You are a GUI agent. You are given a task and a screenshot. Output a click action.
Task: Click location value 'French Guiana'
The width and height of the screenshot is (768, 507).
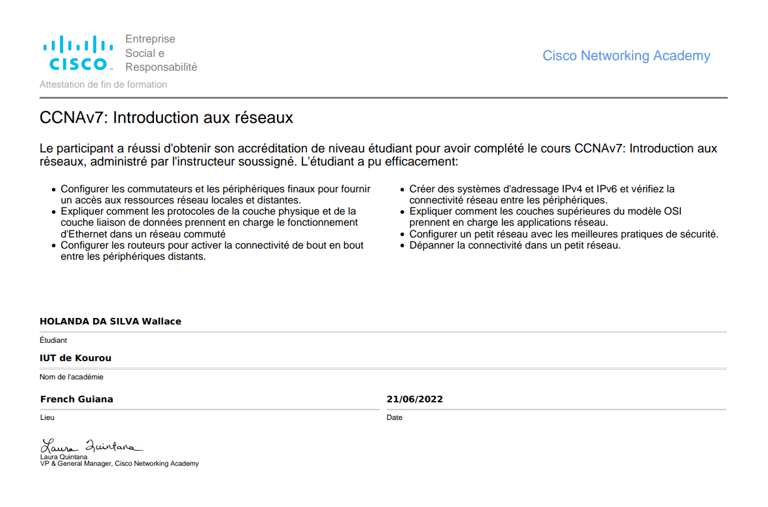(x=77, y=399)
